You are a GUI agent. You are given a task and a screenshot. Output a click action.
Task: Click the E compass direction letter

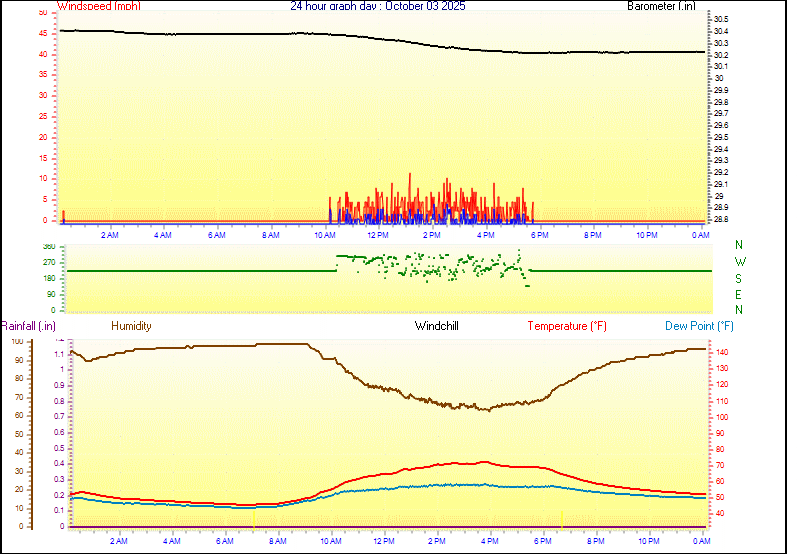click(x=739, y=295)
